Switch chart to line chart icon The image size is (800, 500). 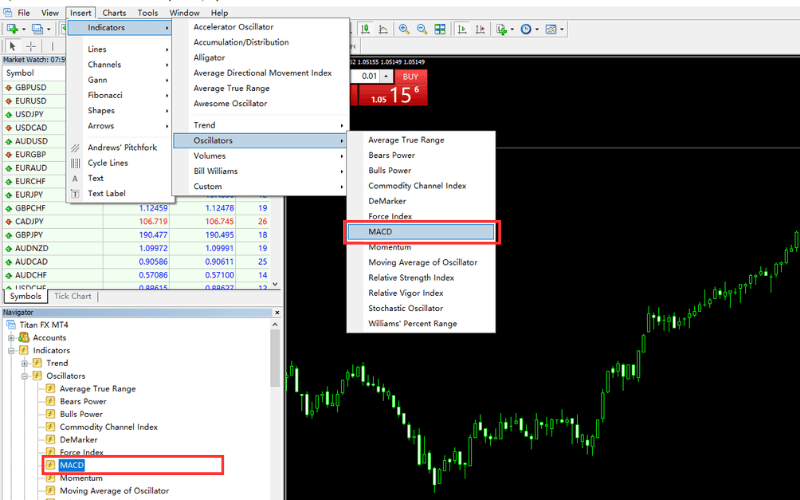coord(383,29)
